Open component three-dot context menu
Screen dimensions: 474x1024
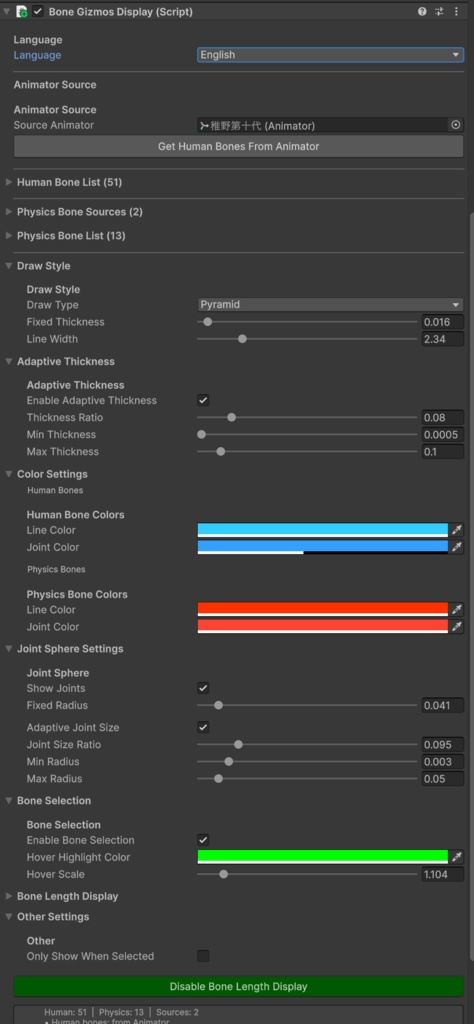pyautogui.click(x=456, y=12)
